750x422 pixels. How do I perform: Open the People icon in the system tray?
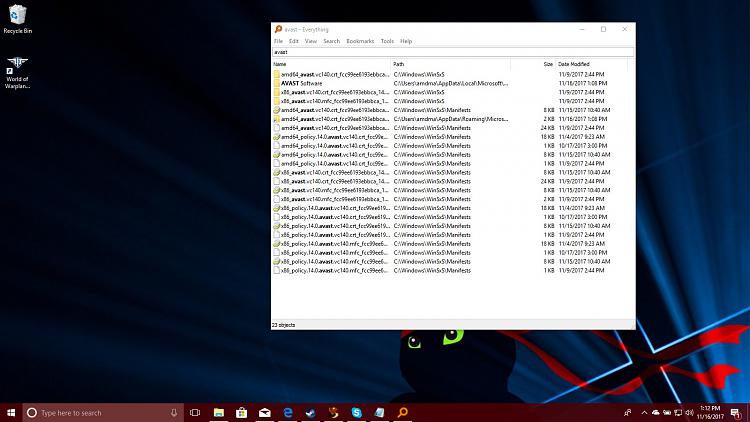tap(628, 412)
